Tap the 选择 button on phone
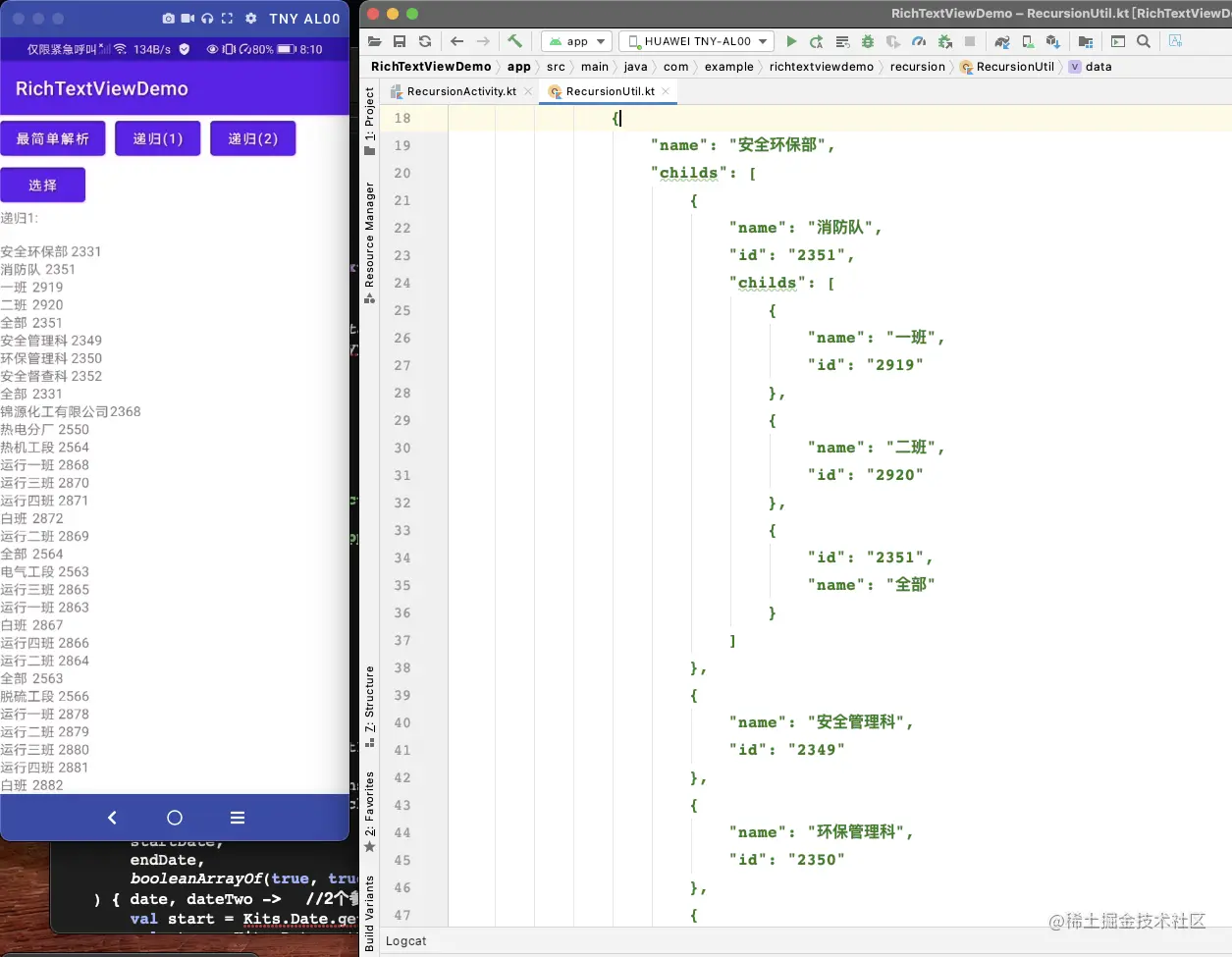The height and width of the screenshot is (957, 1232). pyautogui.click(x=43, y=185)
